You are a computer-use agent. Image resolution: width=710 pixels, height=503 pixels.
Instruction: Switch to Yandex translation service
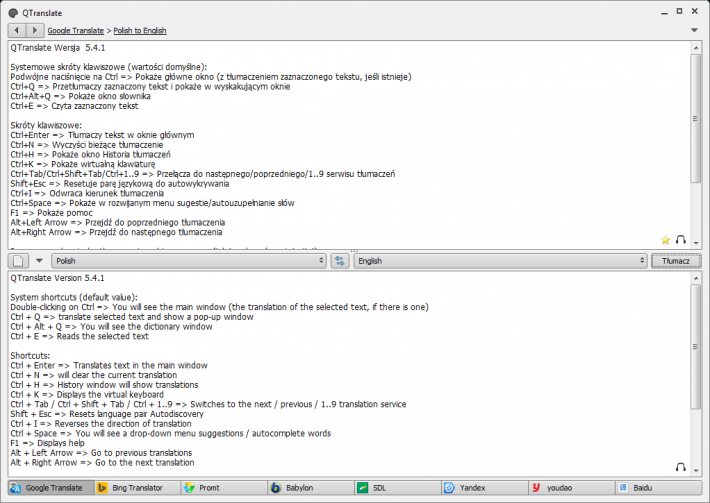click(x=485, y=488)
